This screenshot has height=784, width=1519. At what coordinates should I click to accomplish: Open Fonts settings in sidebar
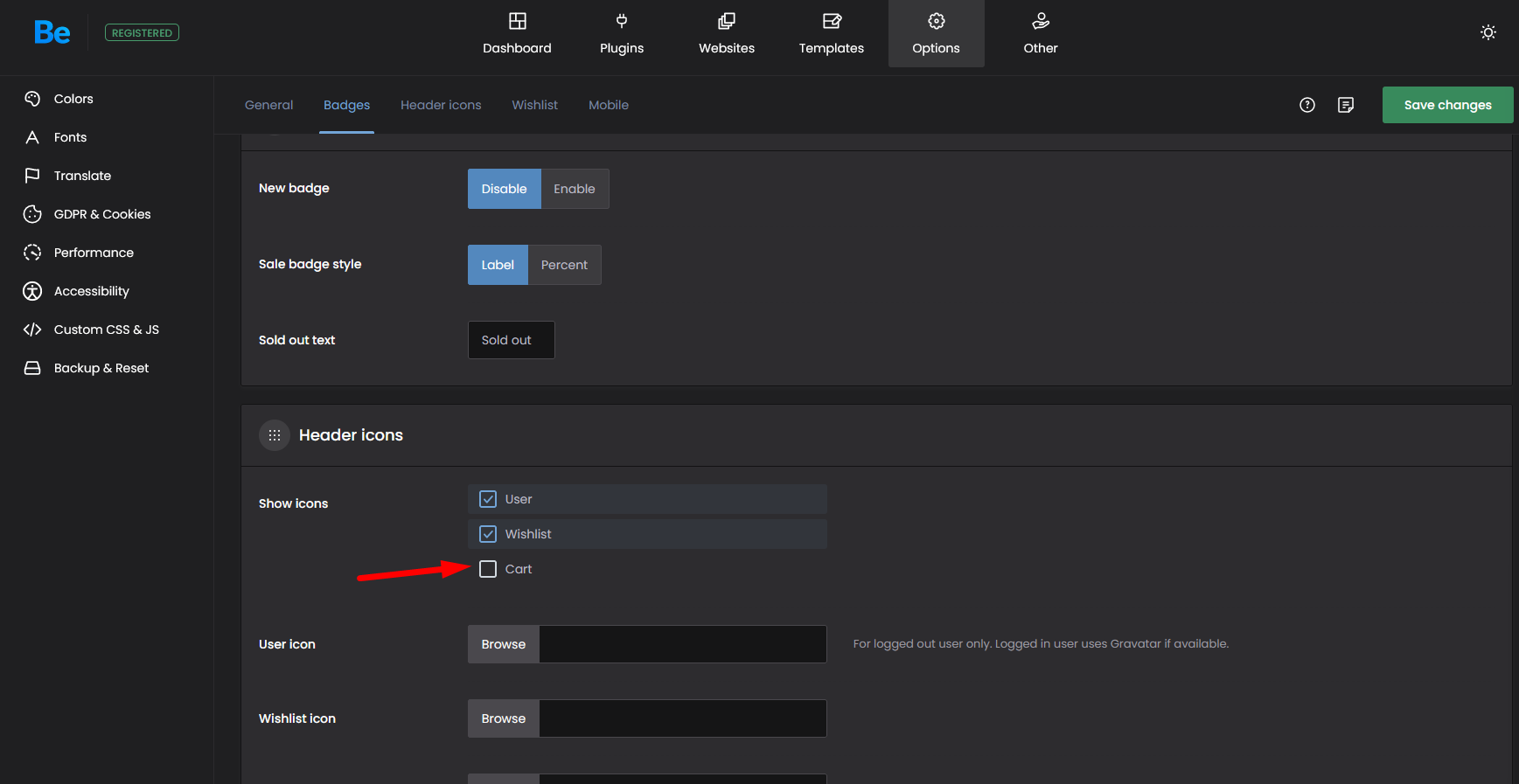[x=70, y=137]
